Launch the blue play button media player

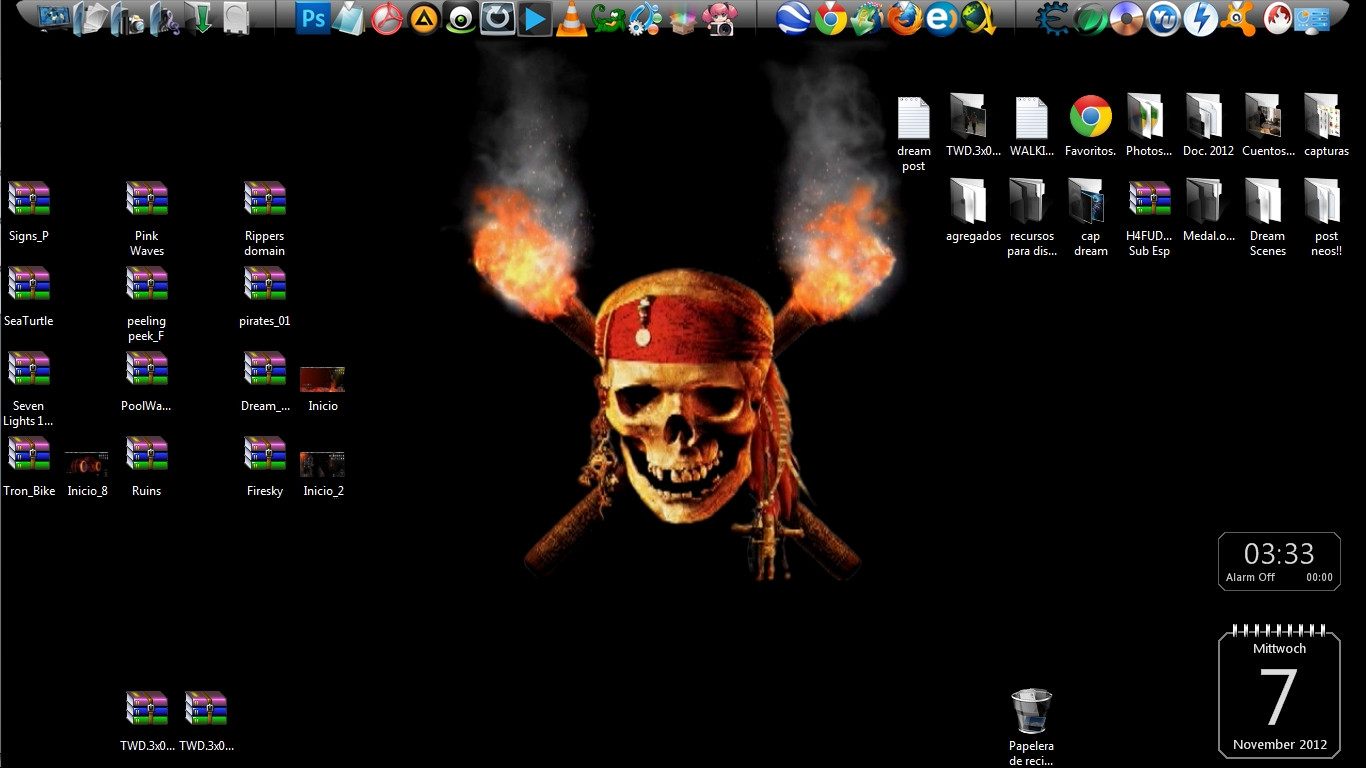(x=535, y=19)
